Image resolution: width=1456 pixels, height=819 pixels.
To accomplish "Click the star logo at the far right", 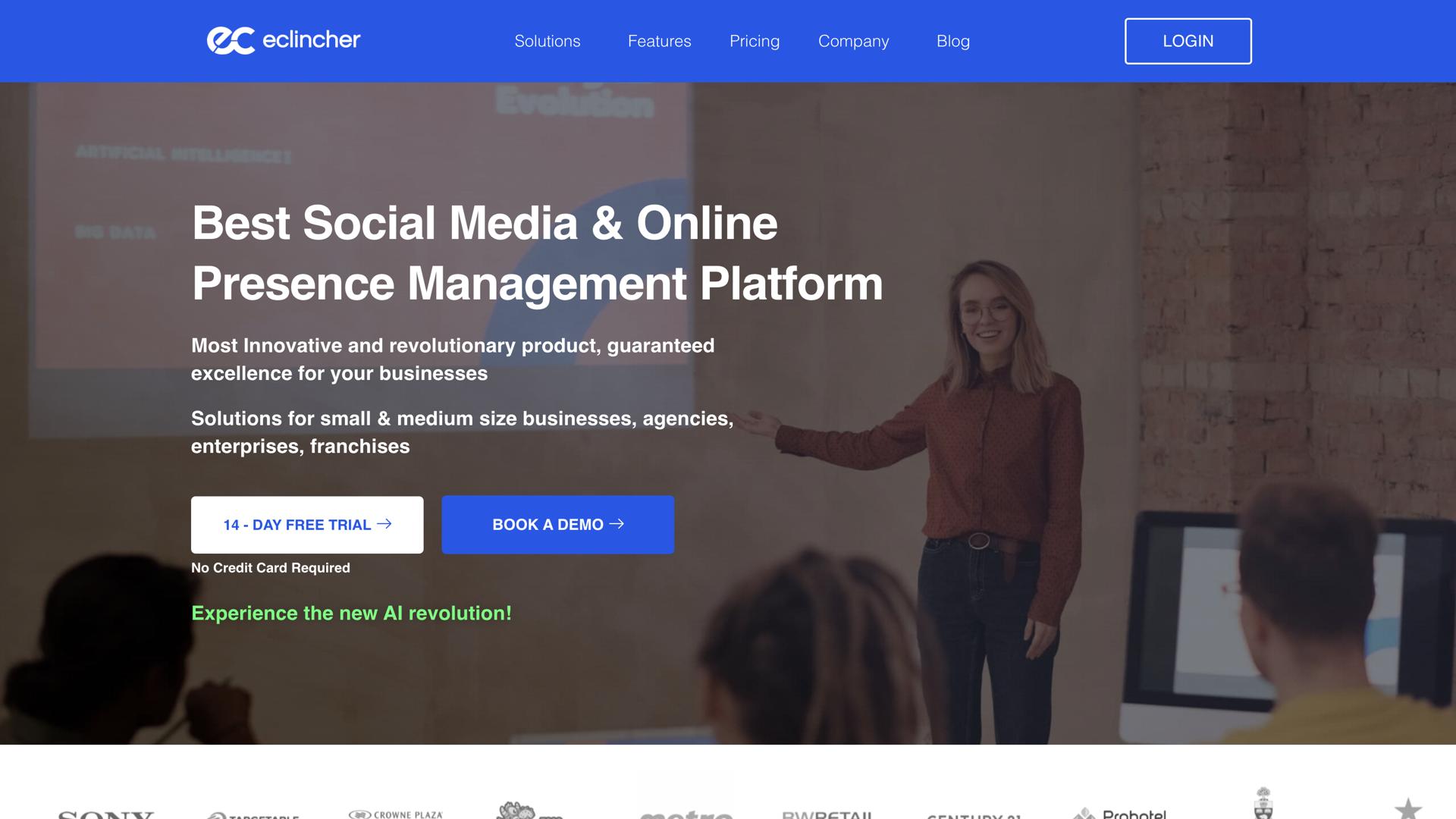I will (1408, 808).
